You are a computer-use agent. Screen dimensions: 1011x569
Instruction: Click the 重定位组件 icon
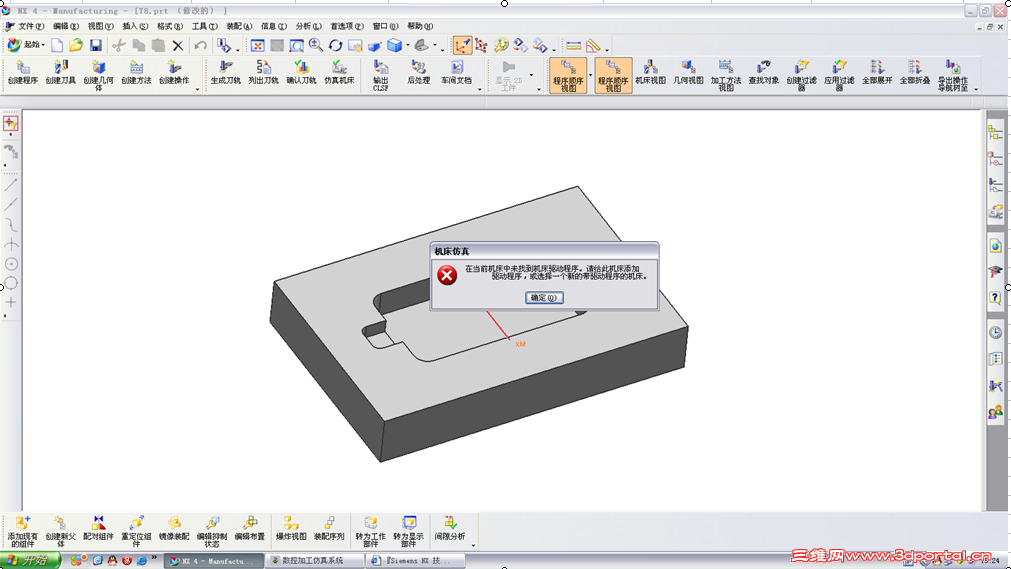pyautogui.click(x=136, y=531)
